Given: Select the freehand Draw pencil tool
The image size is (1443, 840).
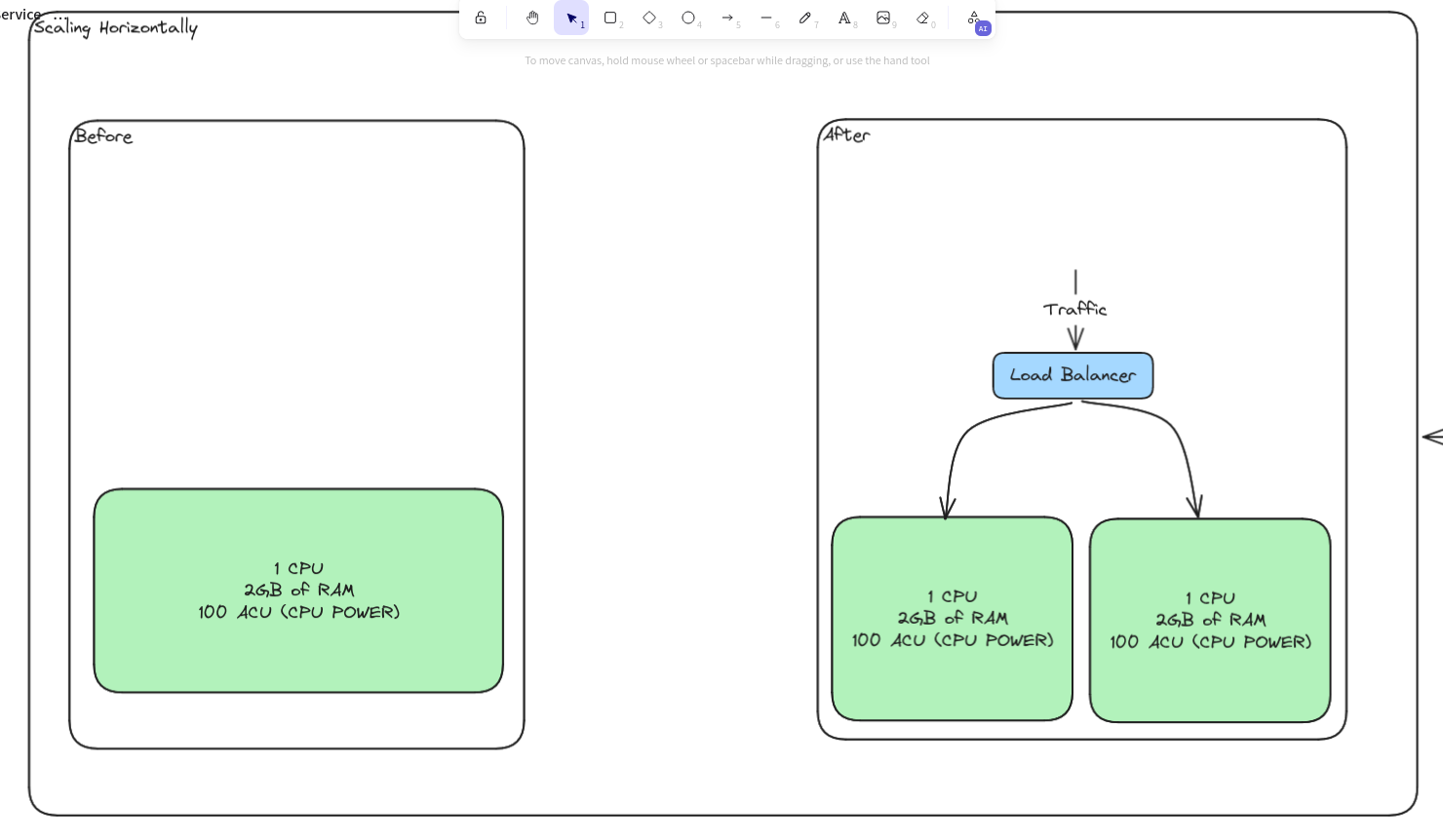Looking at the screenshot, I should (x=805, y=18).
